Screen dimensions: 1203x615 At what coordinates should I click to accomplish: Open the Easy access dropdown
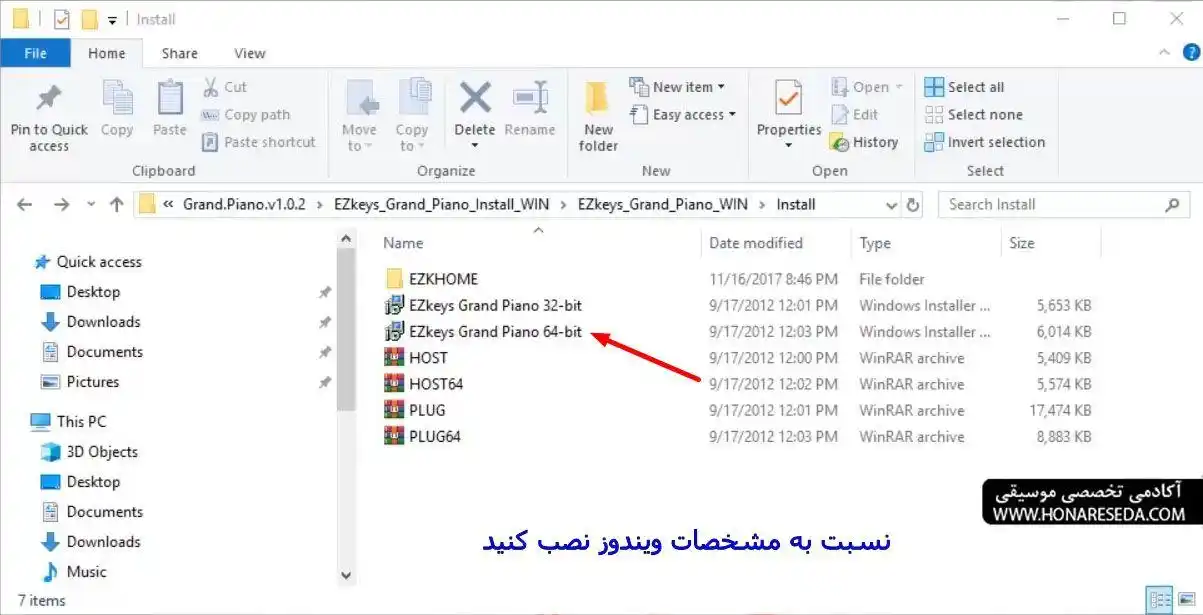point(683,115)
